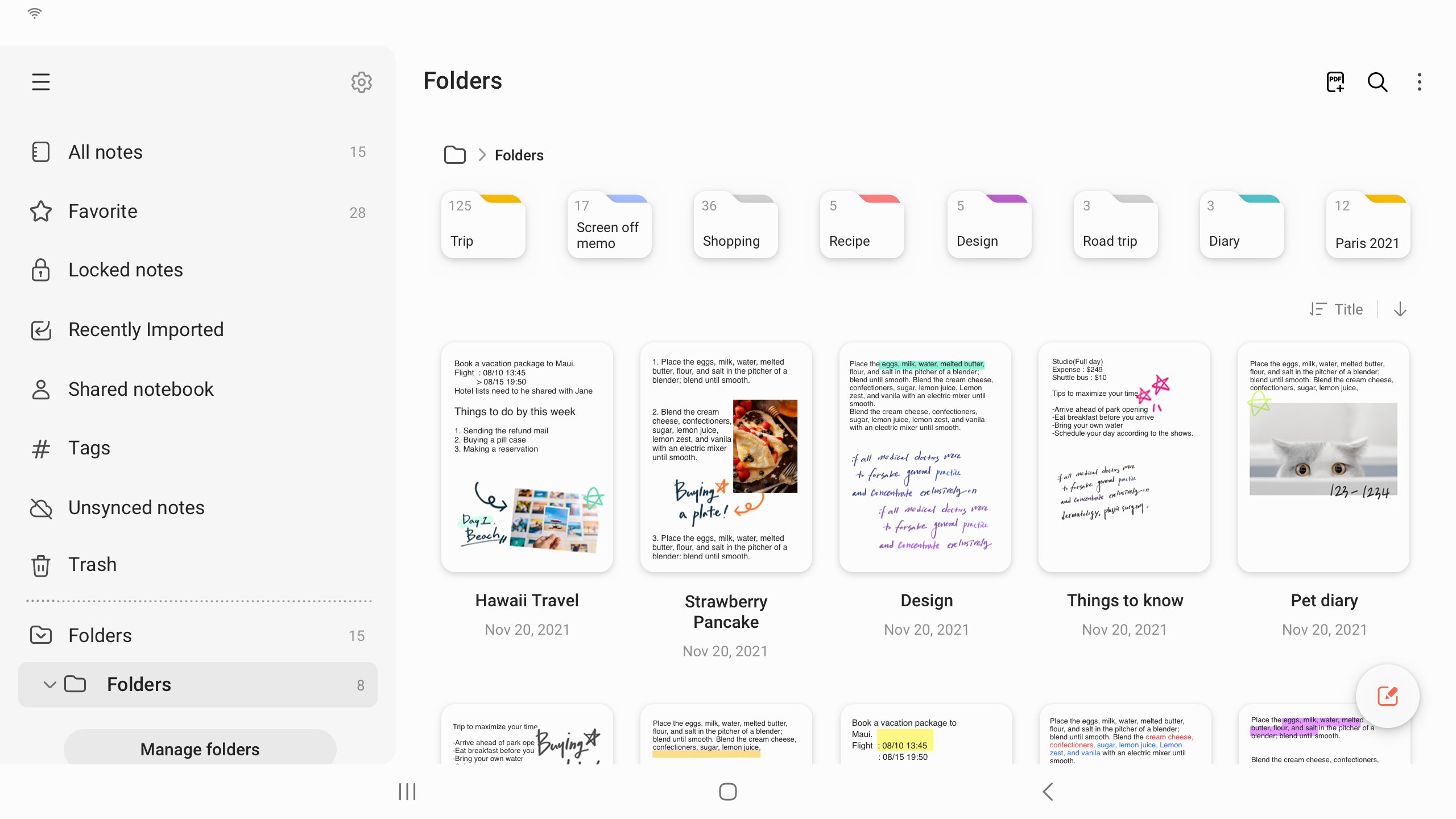Open the Strawberry Pancake note thumbnail
The image size is (1456, 819).
(726, 457)
